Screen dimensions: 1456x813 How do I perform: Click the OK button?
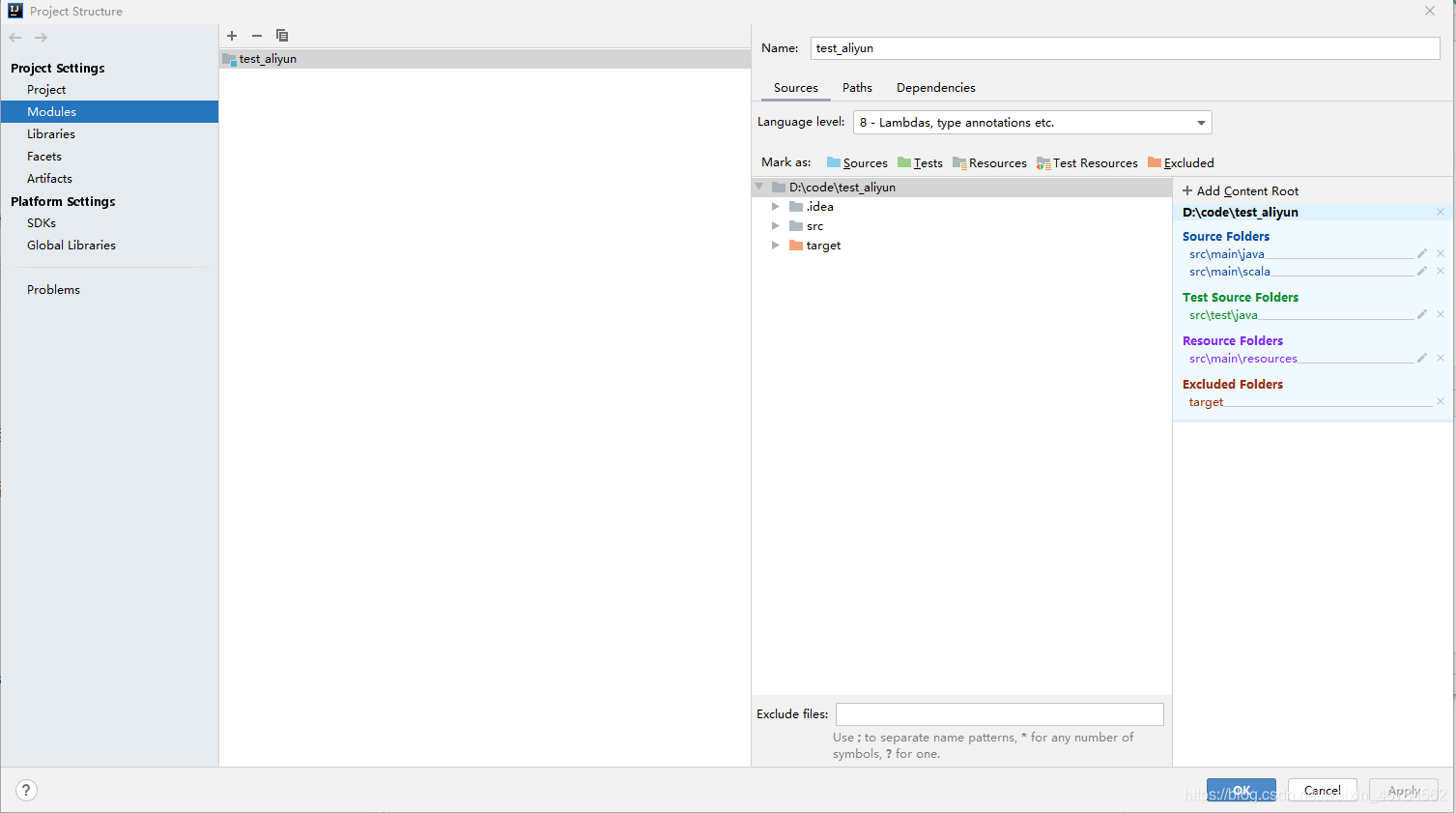click(1242, 790)
